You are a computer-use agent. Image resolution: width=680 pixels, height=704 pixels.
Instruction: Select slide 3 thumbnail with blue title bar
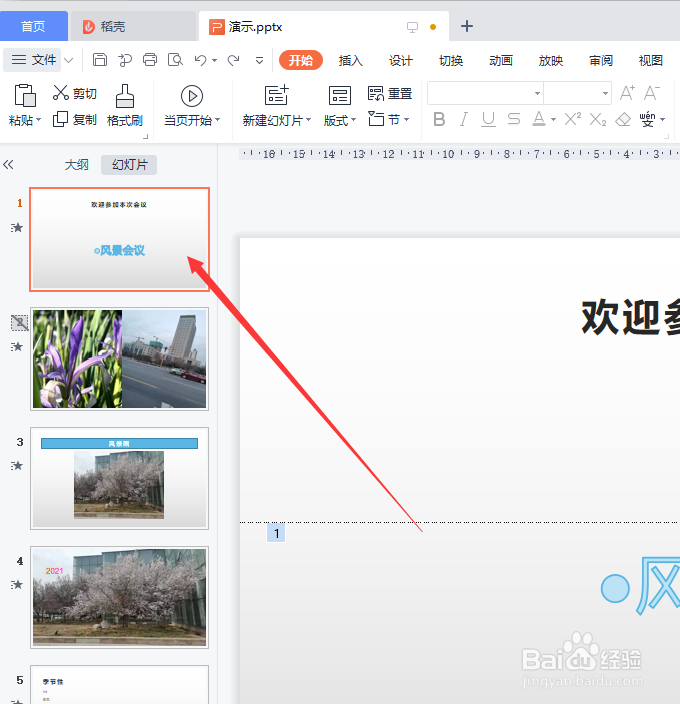click(119, 478)
